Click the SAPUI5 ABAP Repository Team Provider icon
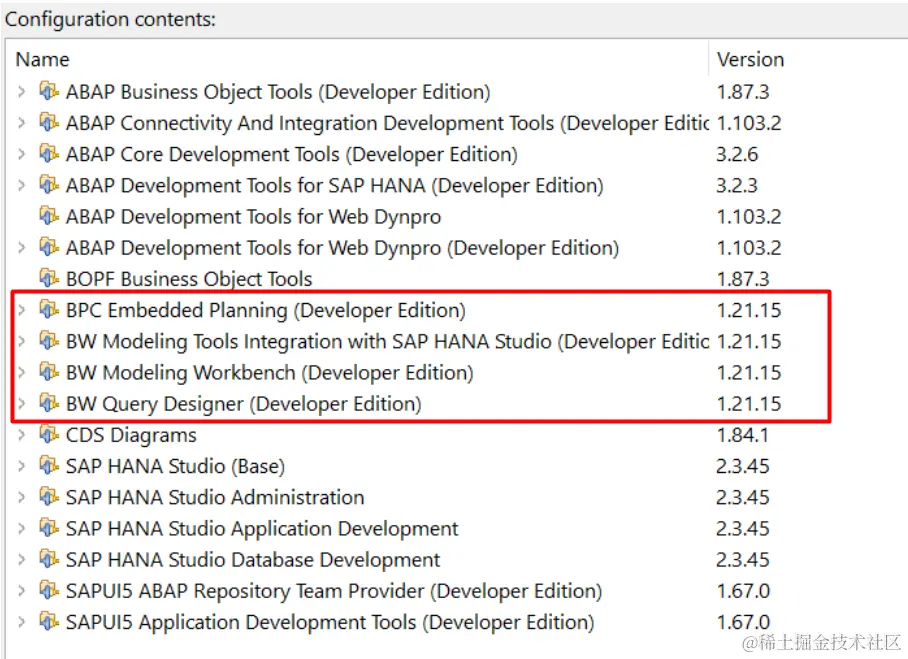The width and height of the screenshot is (908, 659). pos(47,591)
